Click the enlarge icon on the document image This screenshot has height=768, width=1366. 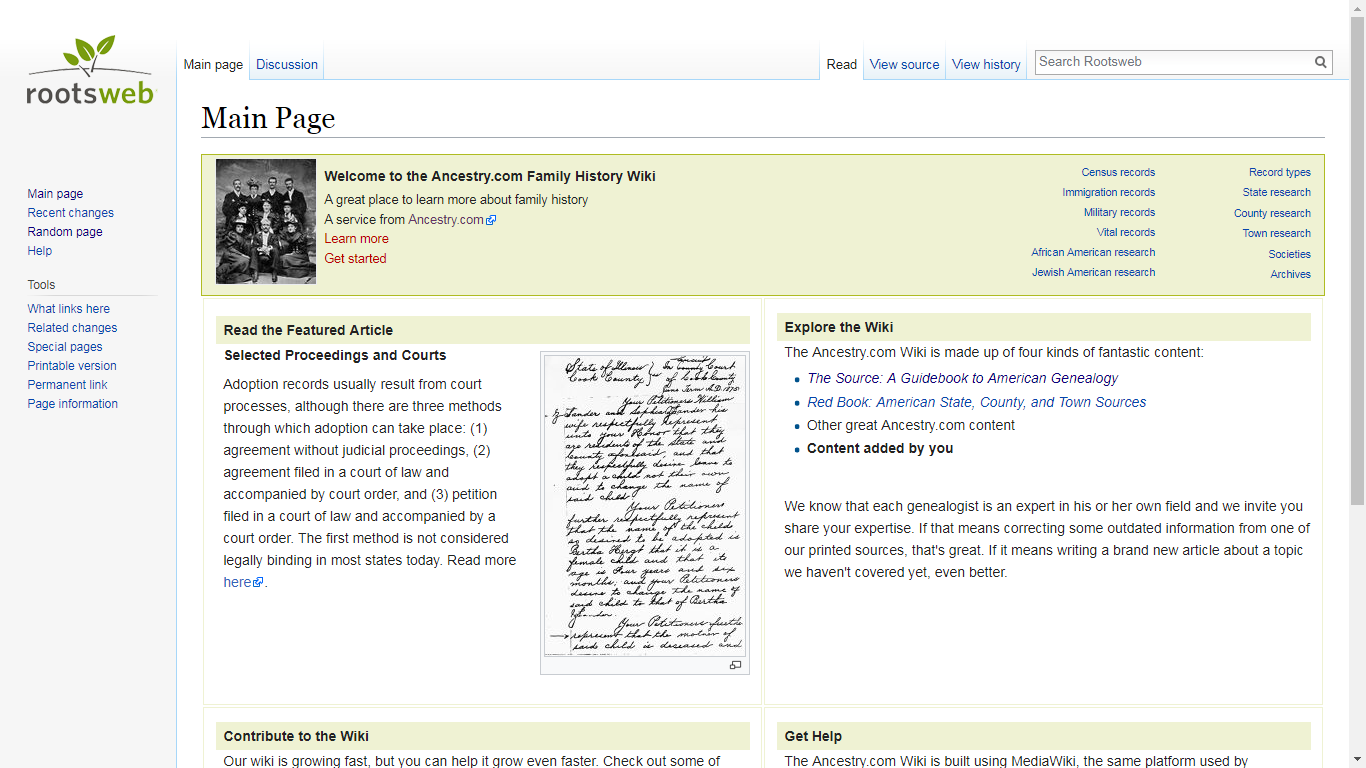736,665
